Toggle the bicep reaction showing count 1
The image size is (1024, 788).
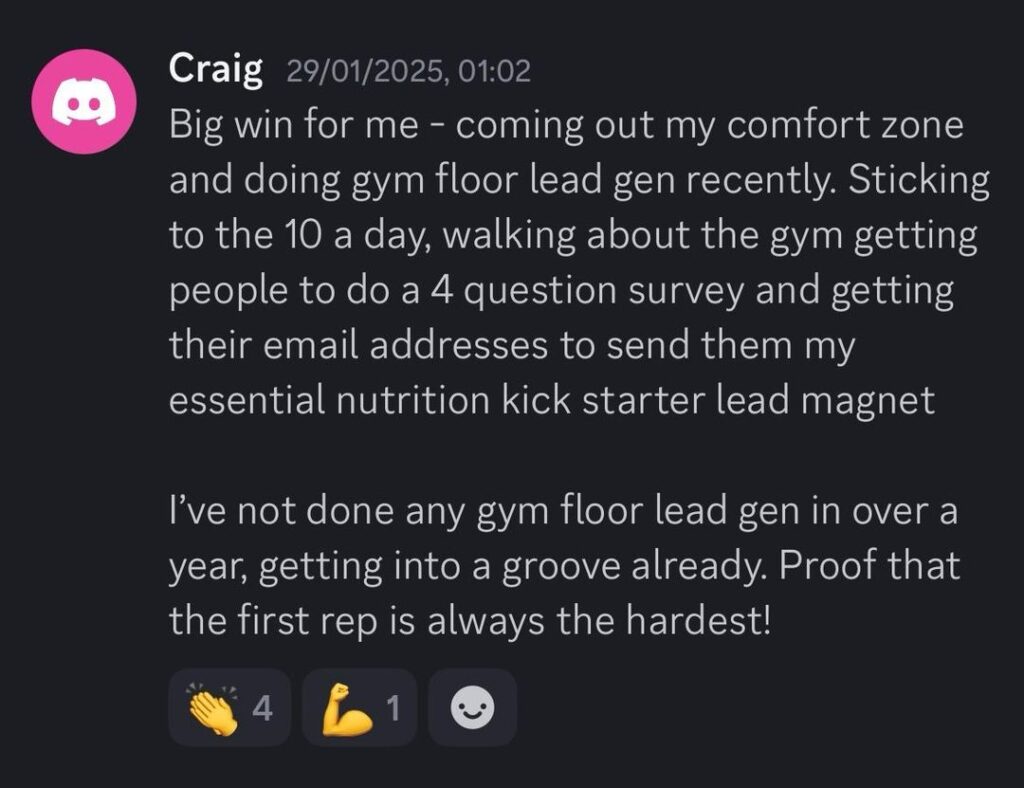point(360,708)
